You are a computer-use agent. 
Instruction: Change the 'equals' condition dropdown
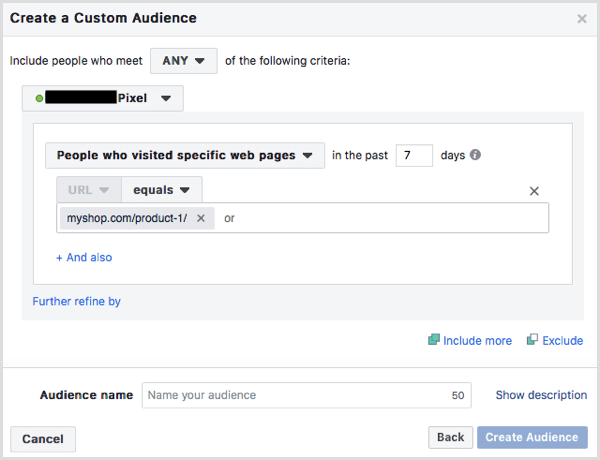pyautogui.click(x=161, y=190)
